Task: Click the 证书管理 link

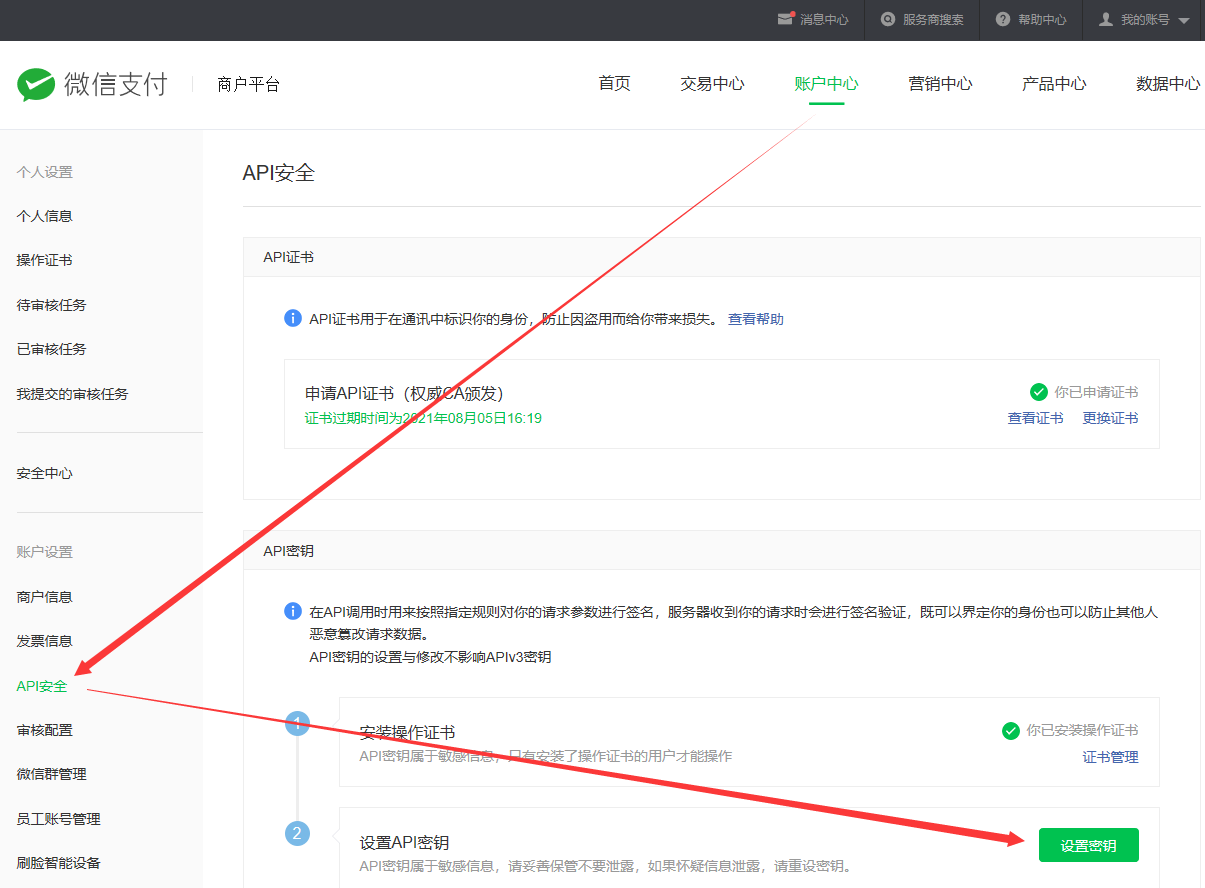Action: (x=1110, y=757)
